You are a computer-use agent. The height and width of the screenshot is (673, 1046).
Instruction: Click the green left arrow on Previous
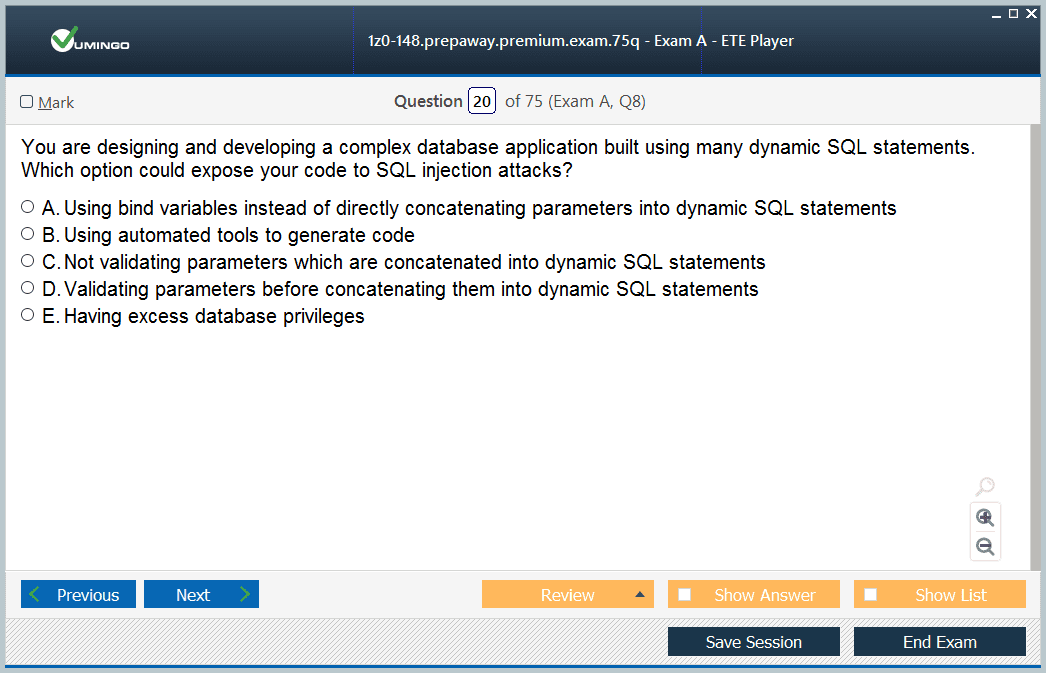pyautogui.click(x=35, y=594)
